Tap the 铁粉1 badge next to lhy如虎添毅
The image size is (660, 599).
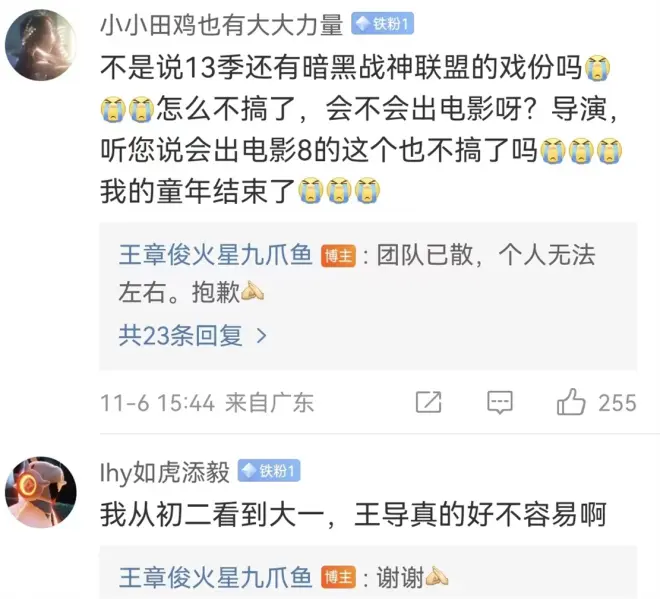tap(269, 471)
